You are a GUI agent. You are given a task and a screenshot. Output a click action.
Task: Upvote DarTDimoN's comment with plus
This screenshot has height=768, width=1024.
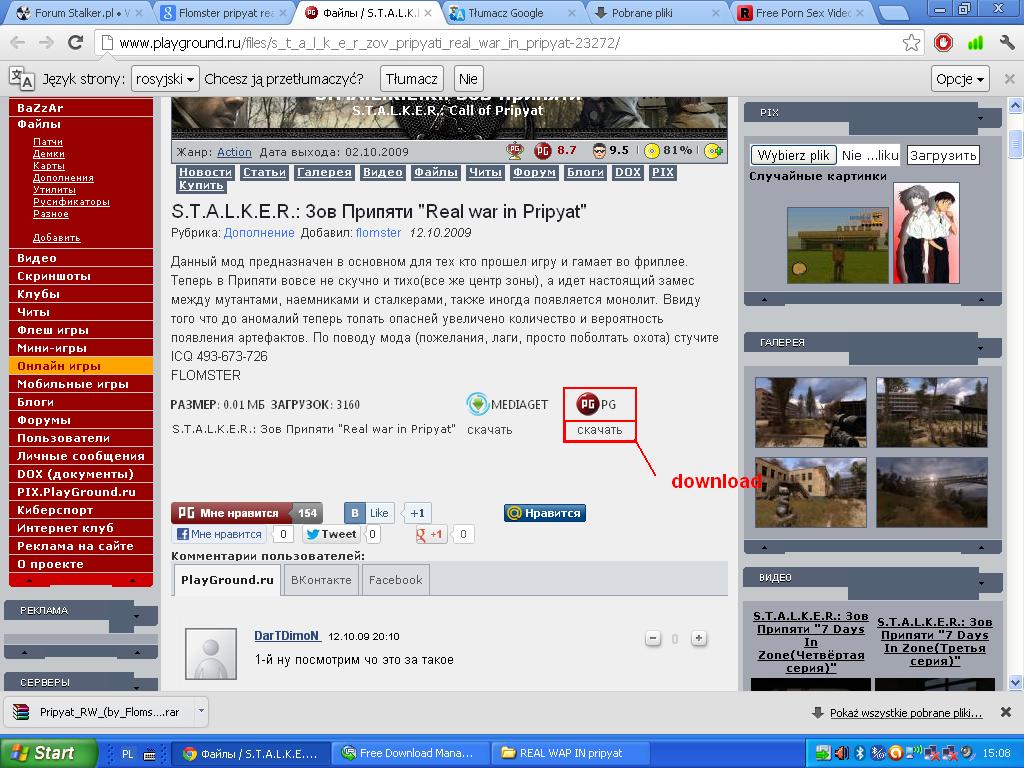[x=698, y=638]
